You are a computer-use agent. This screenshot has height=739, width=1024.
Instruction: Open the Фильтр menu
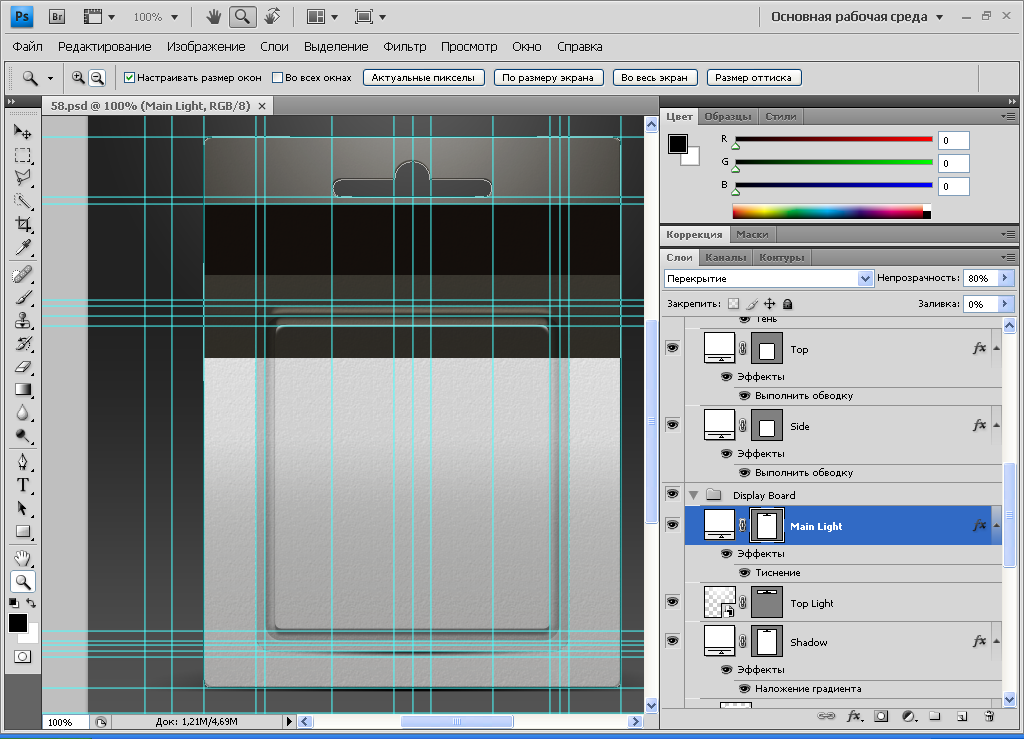coord(405,46)
